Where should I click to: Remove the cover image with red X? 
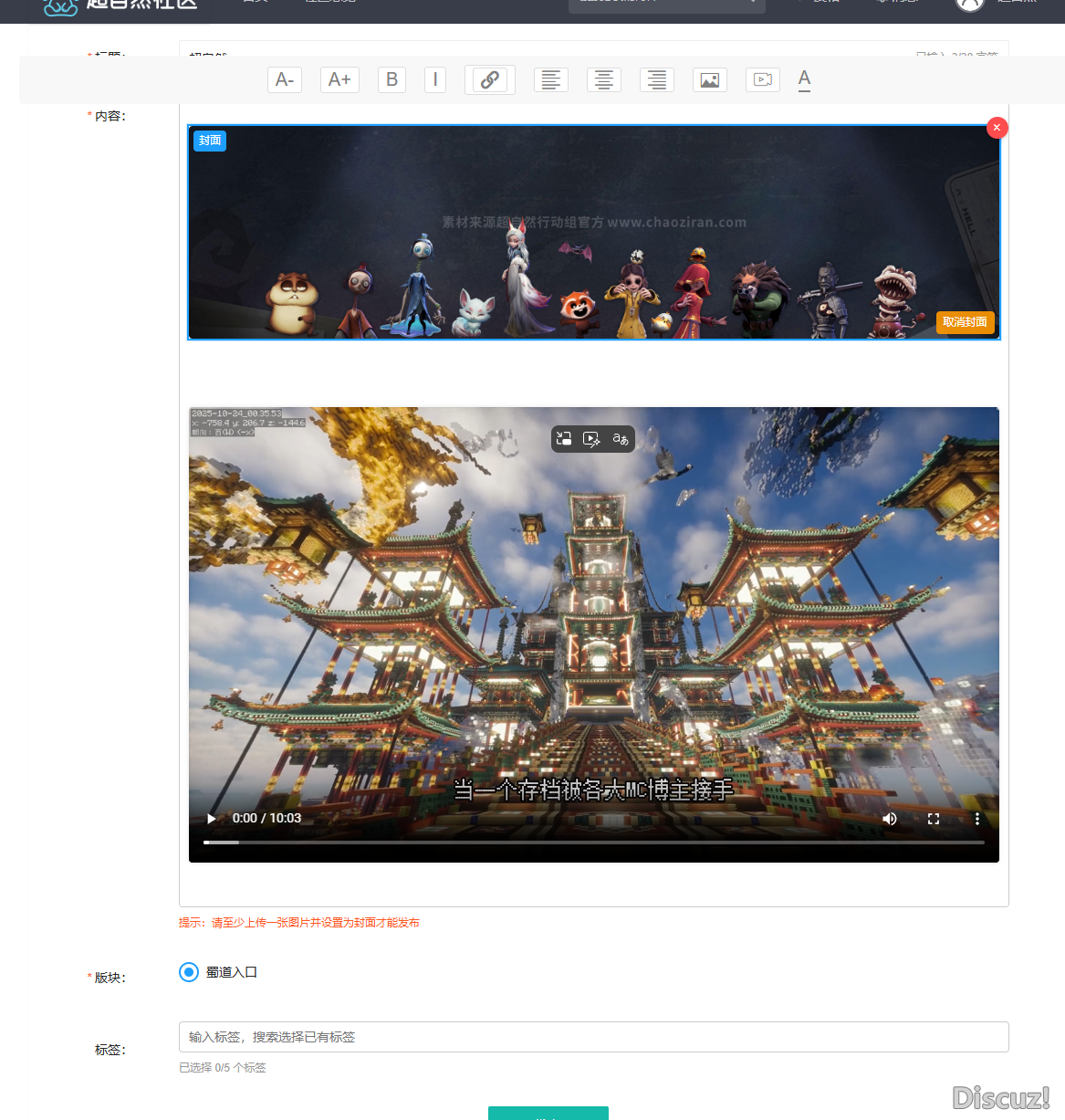point(997,128)
